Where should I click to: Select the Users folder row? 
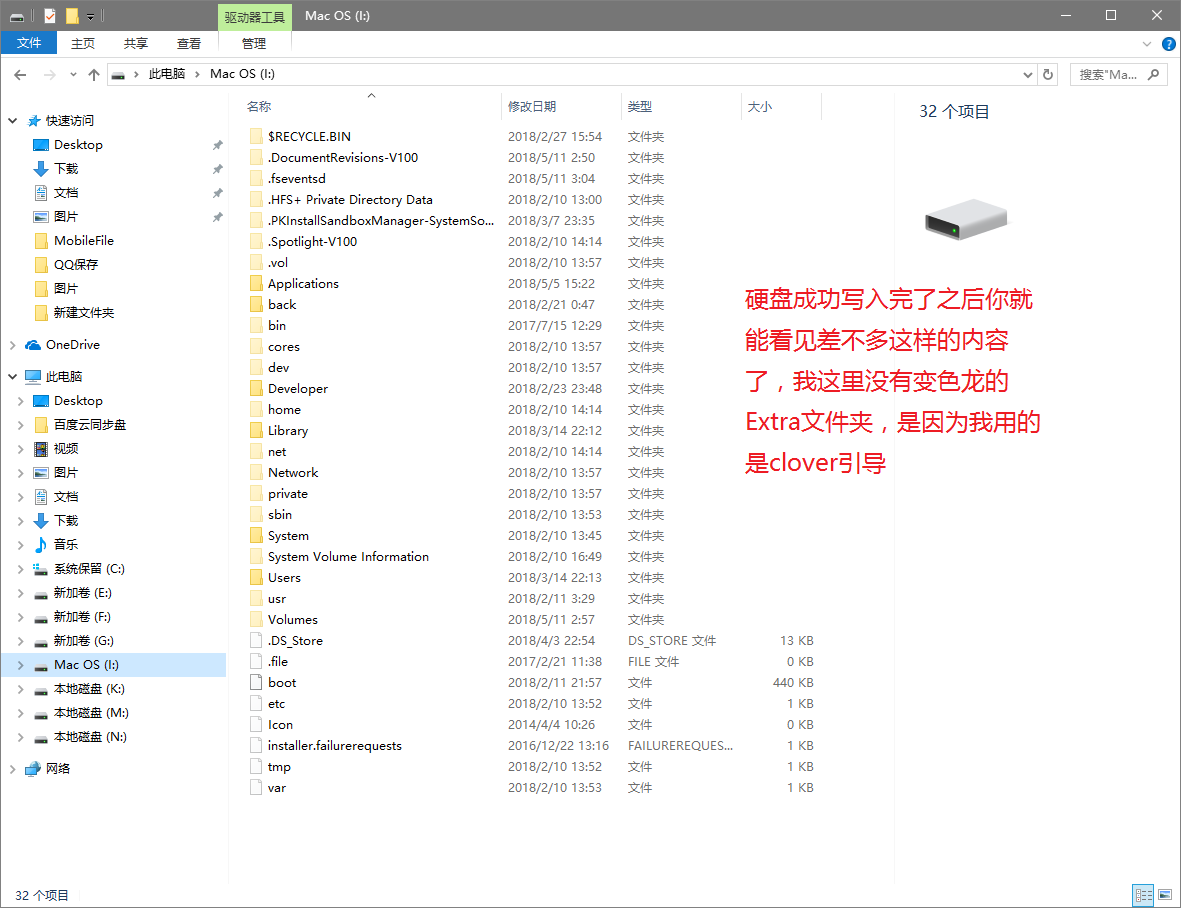coord(531,577)
